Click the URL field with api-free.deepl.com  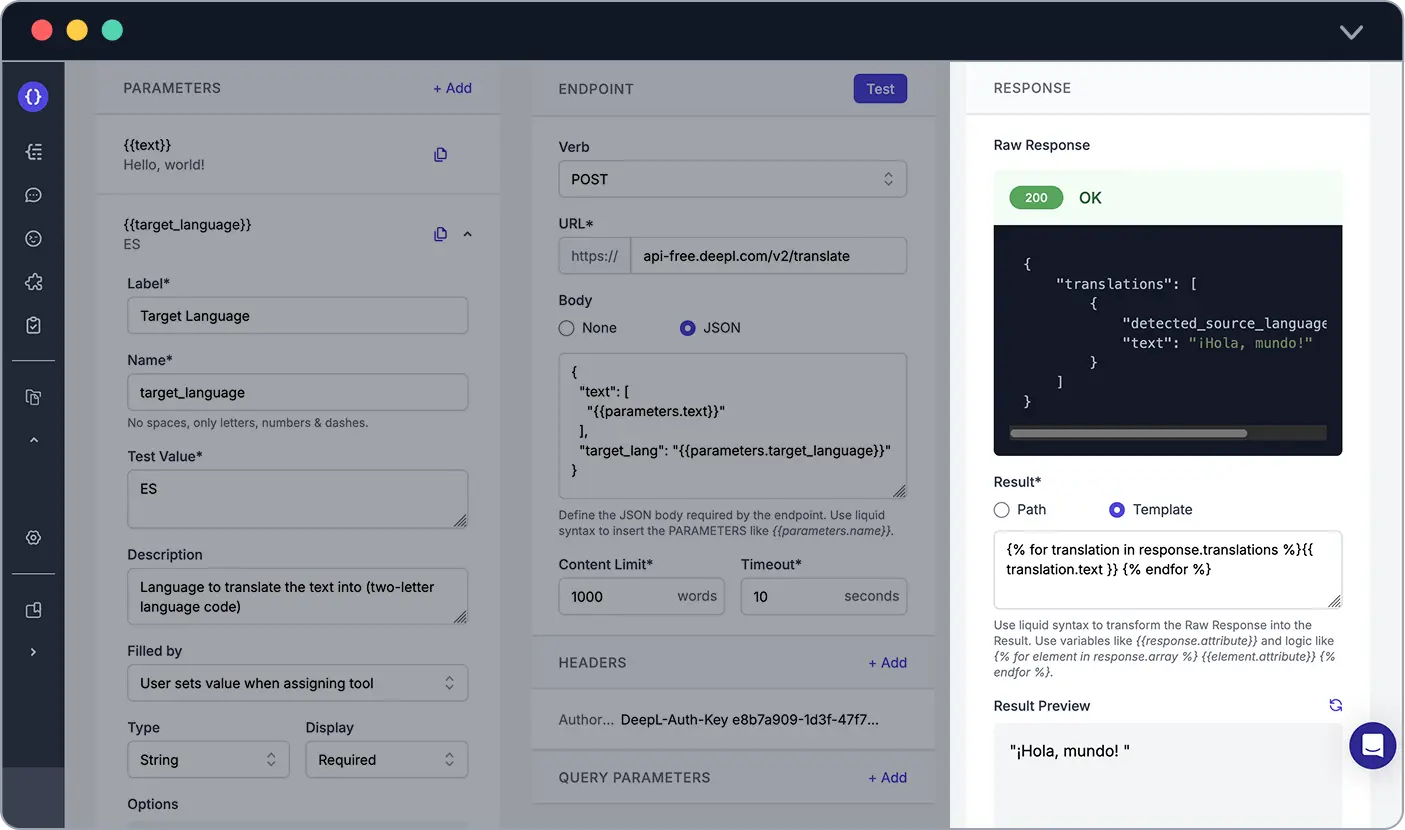768,256
